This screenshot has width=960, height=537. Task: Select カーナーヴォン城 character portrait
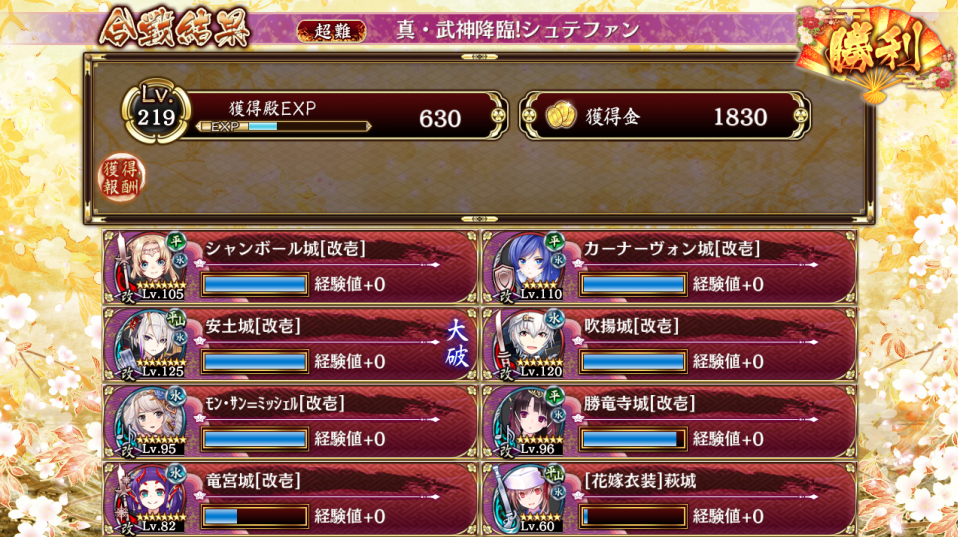(529, 267)
